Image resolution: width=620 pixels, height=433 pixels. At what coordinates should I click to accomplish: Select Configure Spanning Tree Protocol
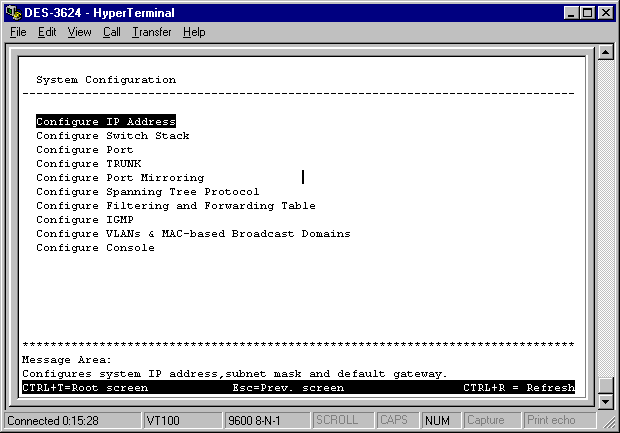tap(148, 192)
